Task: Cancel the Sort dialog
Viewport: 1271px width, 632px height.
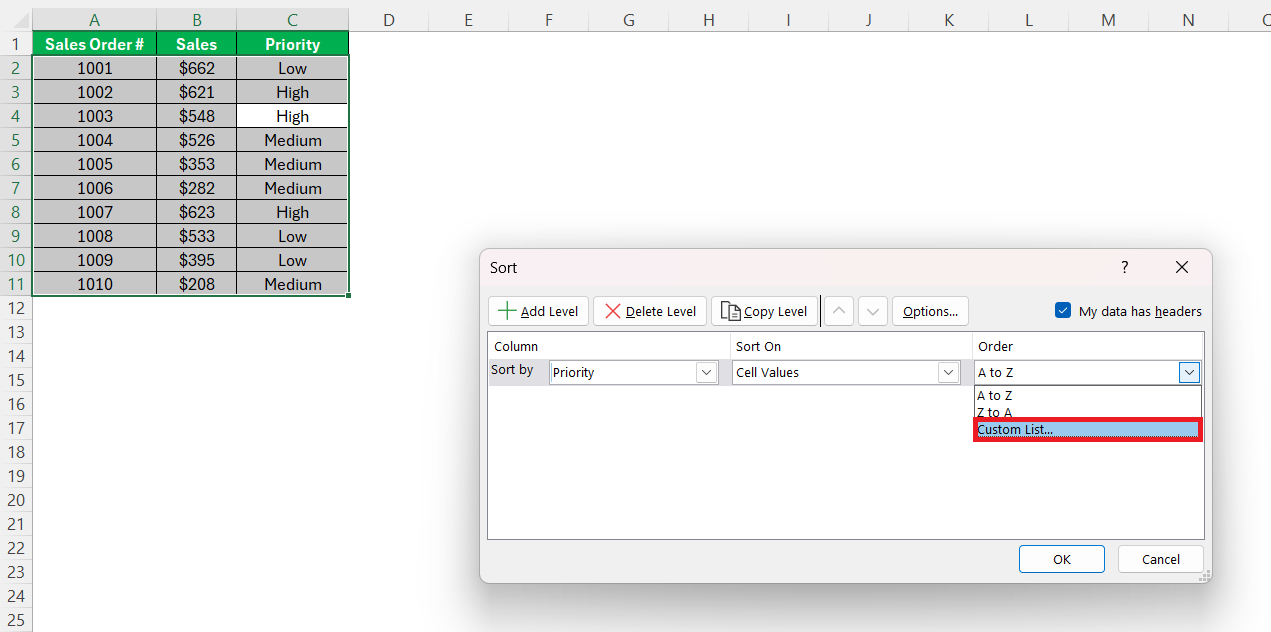Action: point(1160,559)
